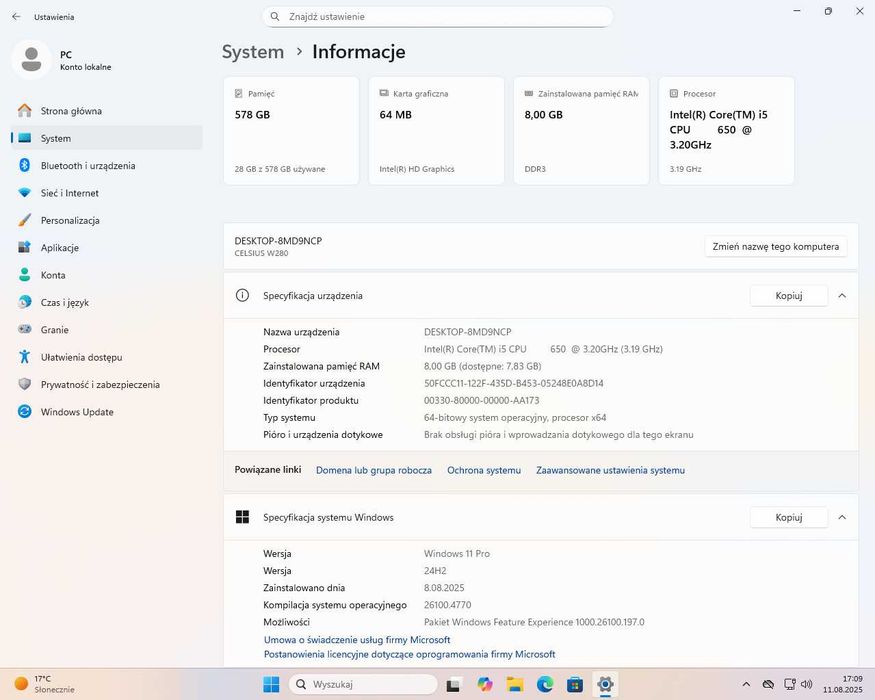
Task: Open the Procesor info card
Action: [727, 131]
